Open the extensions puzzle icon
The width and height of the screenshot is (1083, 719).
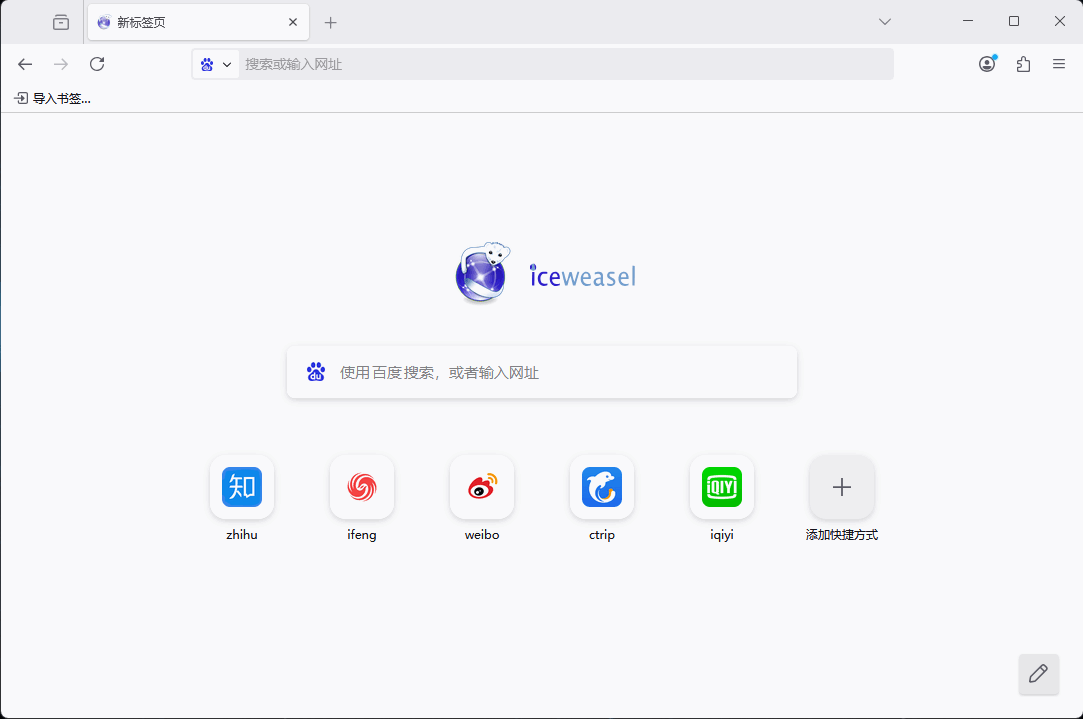pyautogui.click(x=1023, y=64)
